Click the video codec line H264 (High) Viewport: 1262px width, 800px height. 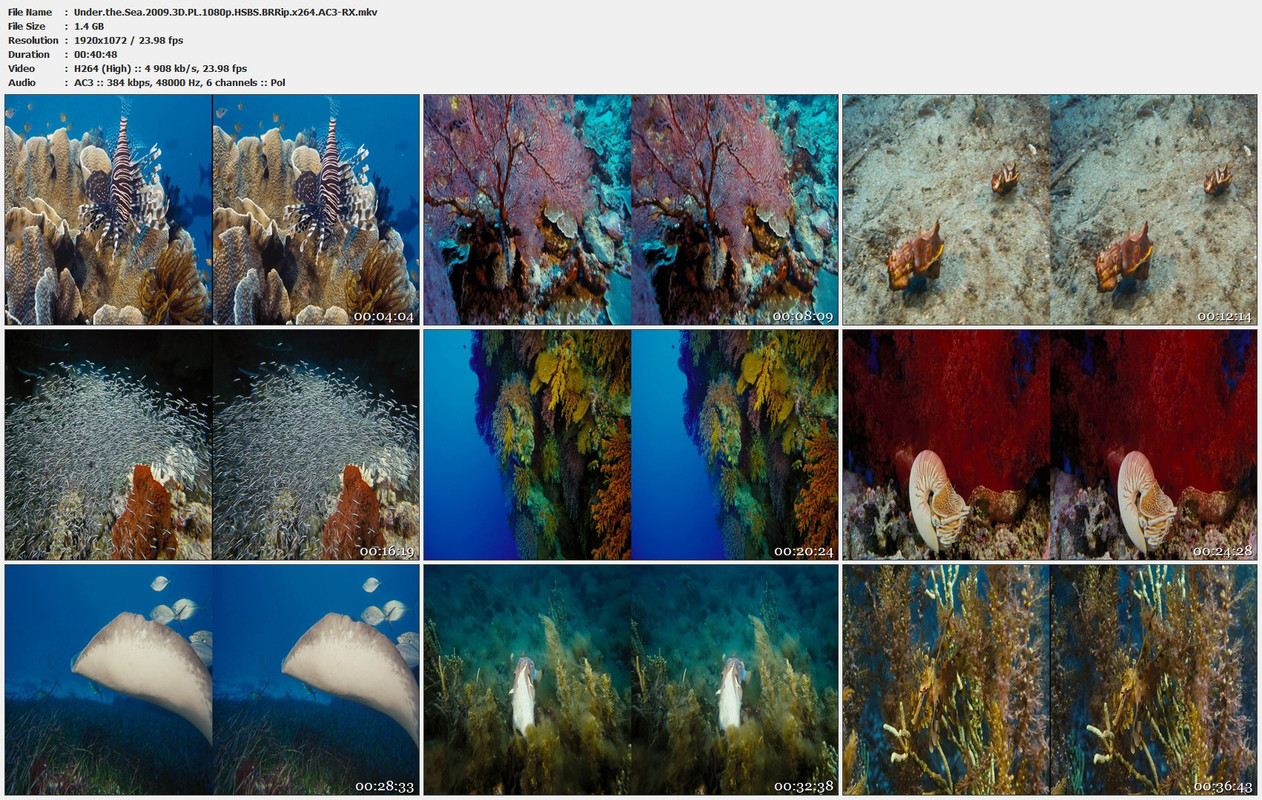click(160, 68)
